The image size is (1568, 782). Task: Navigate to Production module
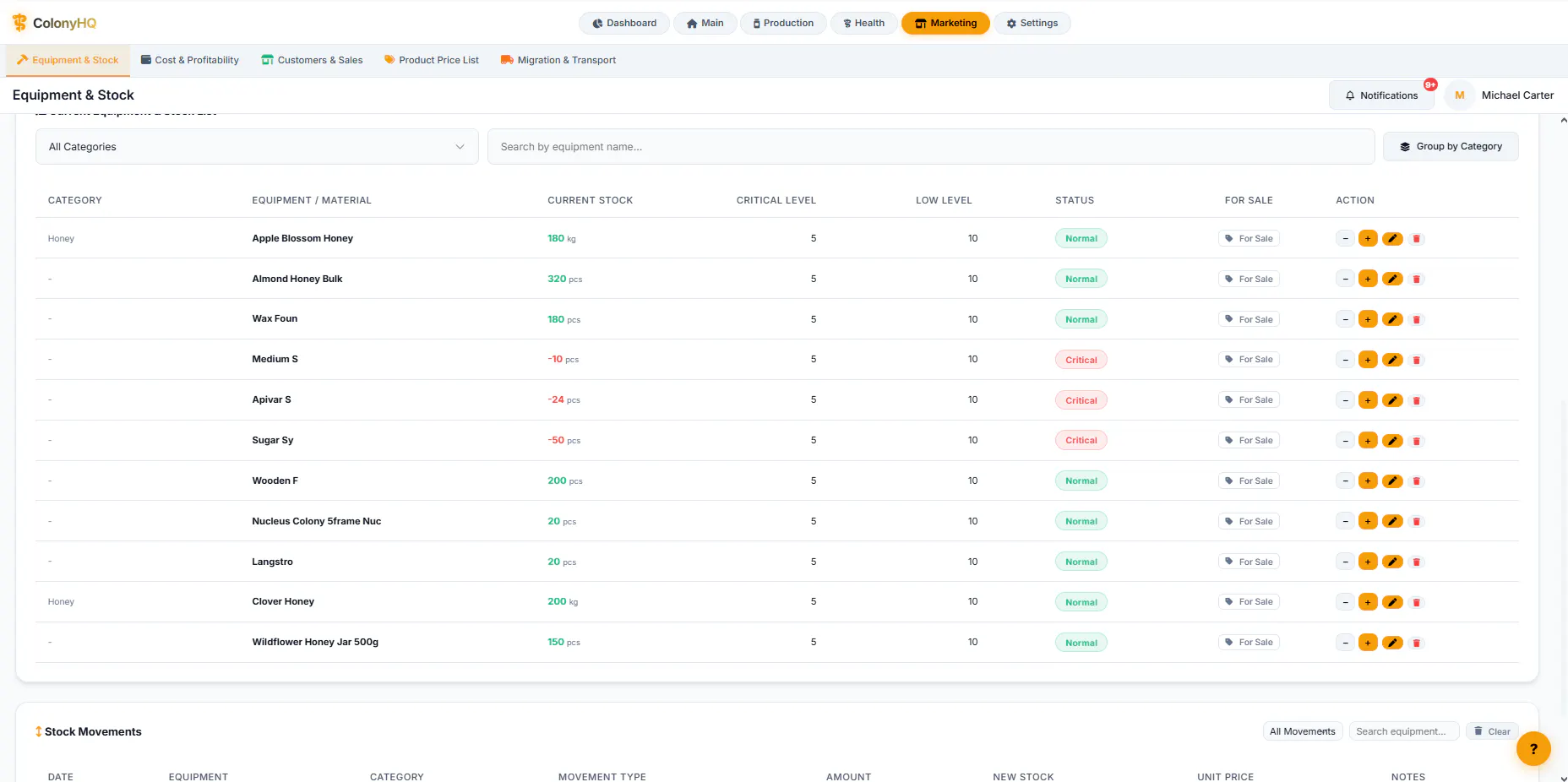tap(783, 23)
